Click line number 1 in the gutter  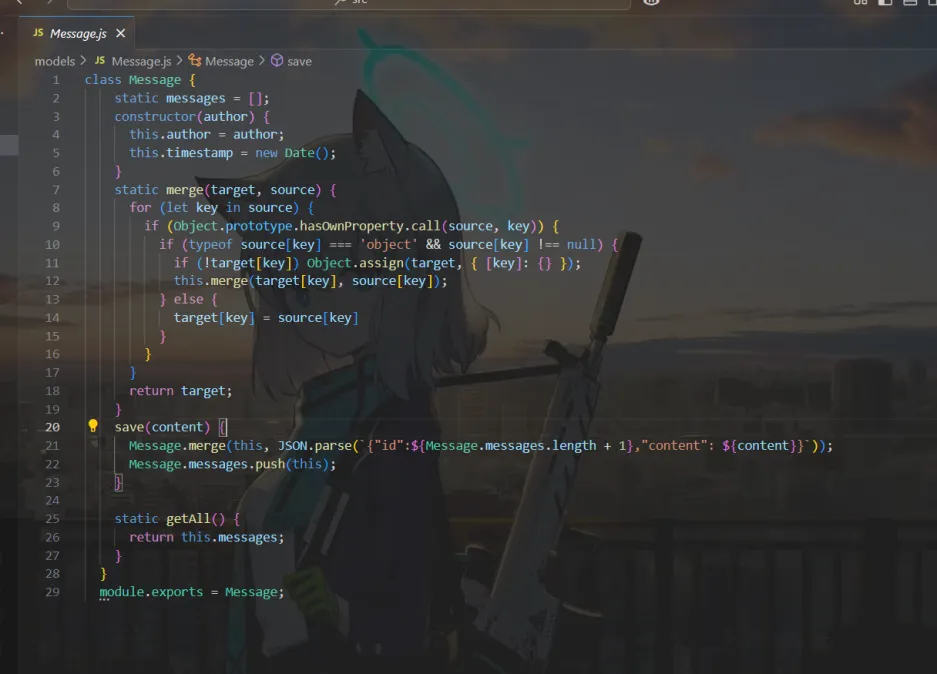(56, 80)
